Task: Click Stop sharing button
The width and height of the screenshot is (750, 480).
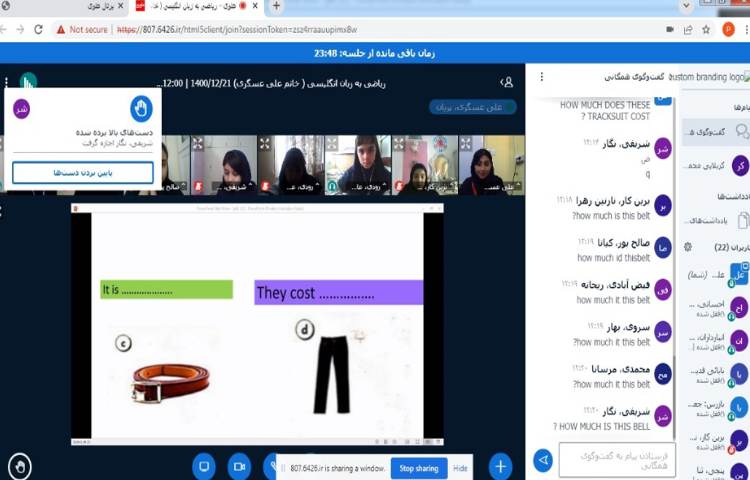Action: (419, 469)
